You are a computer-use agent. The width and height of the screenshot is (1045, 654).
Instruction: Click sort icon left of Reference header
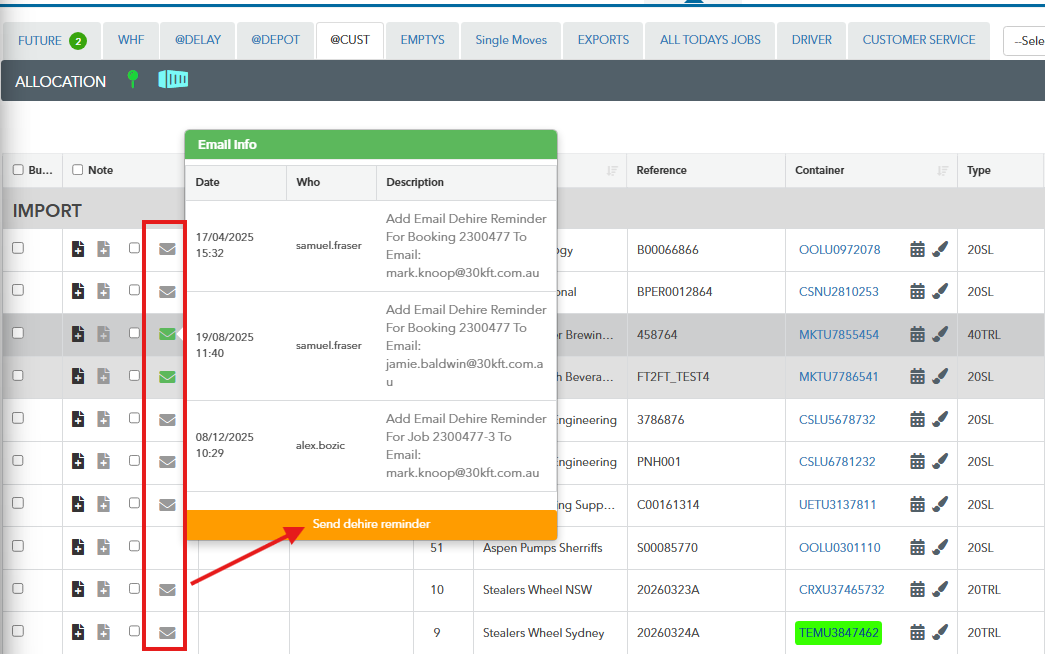(612, 171)
